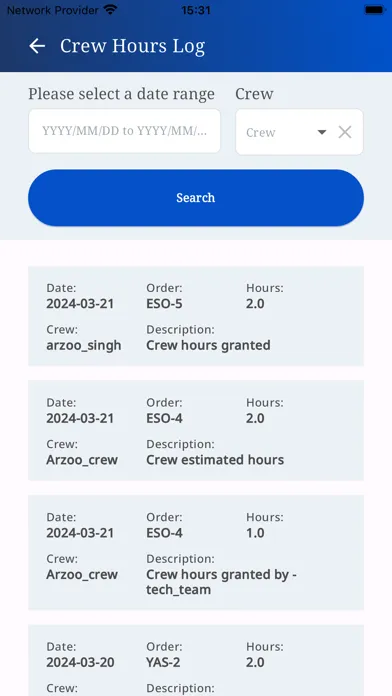Tap the Network Provider carrier text

coord(53,10)
